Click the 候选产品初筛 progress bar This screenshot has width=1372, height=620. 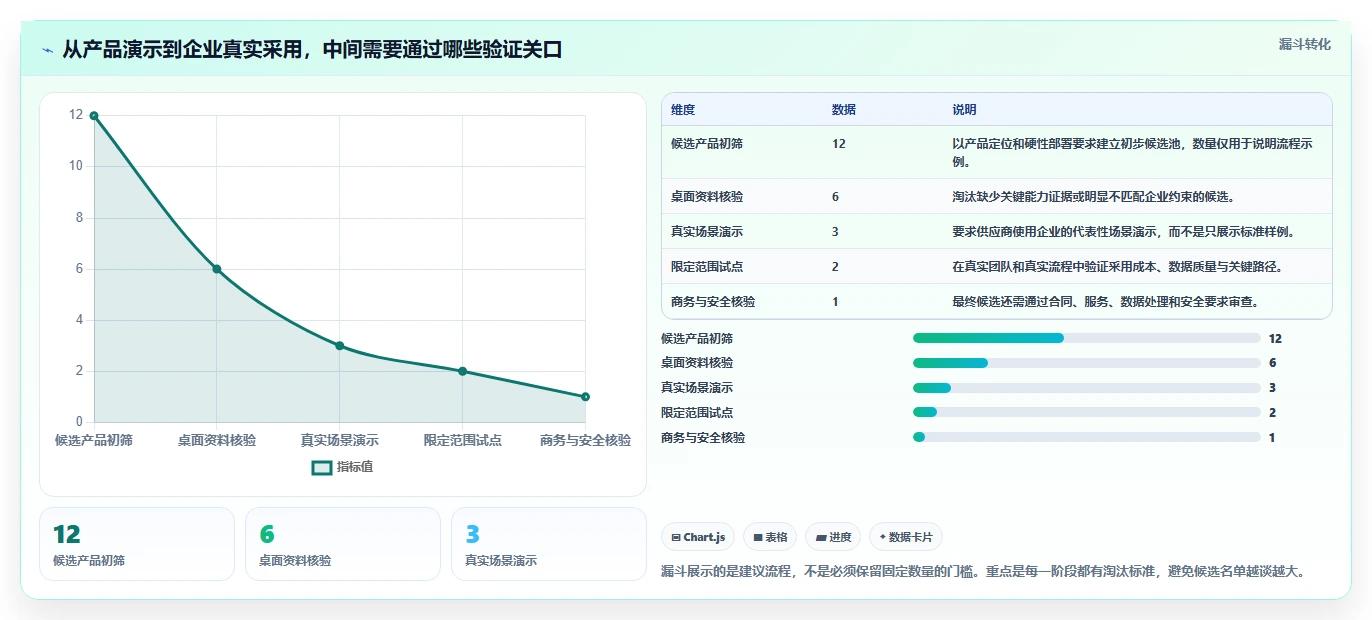coord(1086,339)
